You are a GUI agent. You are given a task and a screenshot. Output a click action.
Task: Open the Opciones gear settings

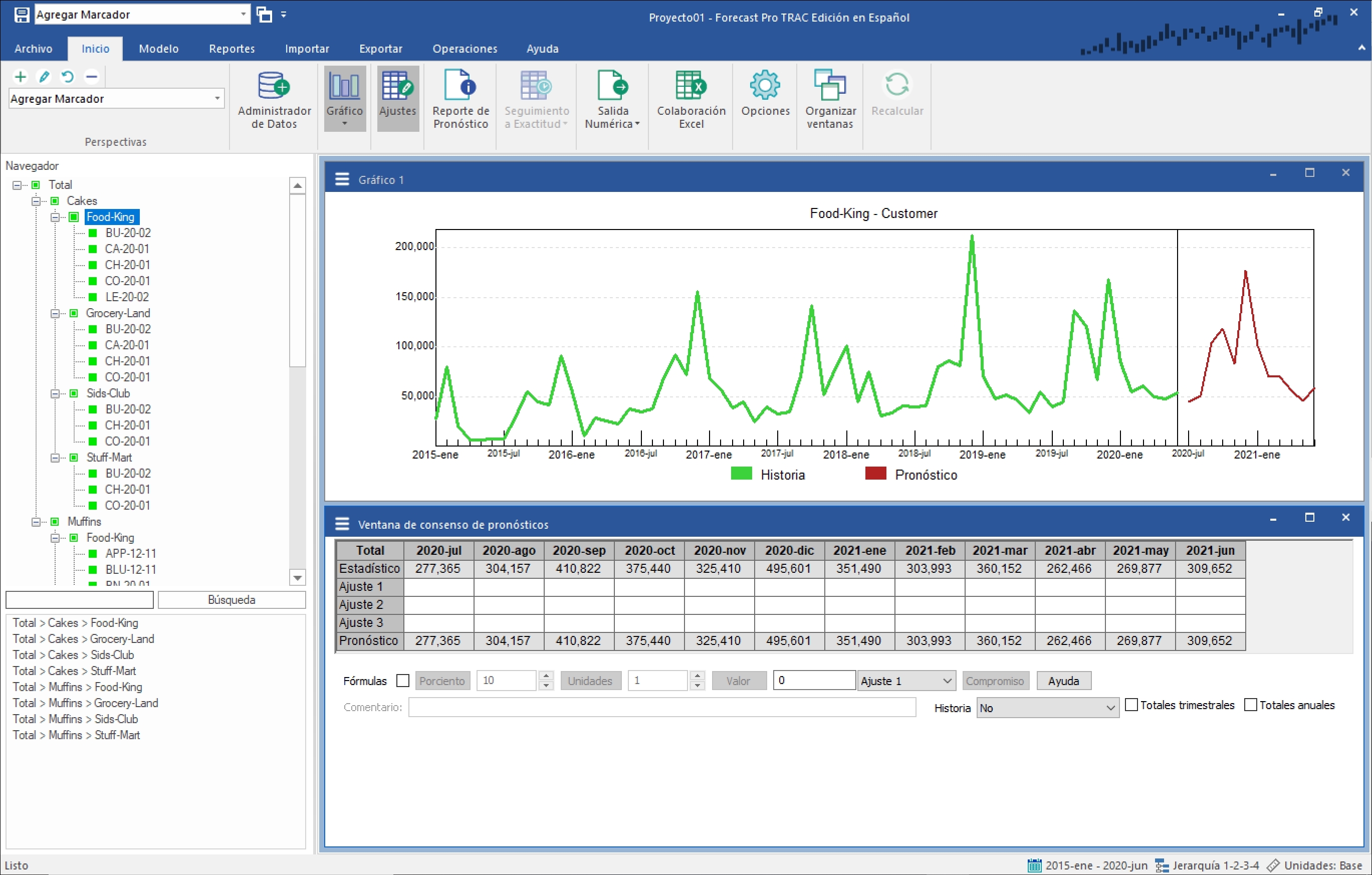point(765,93)
